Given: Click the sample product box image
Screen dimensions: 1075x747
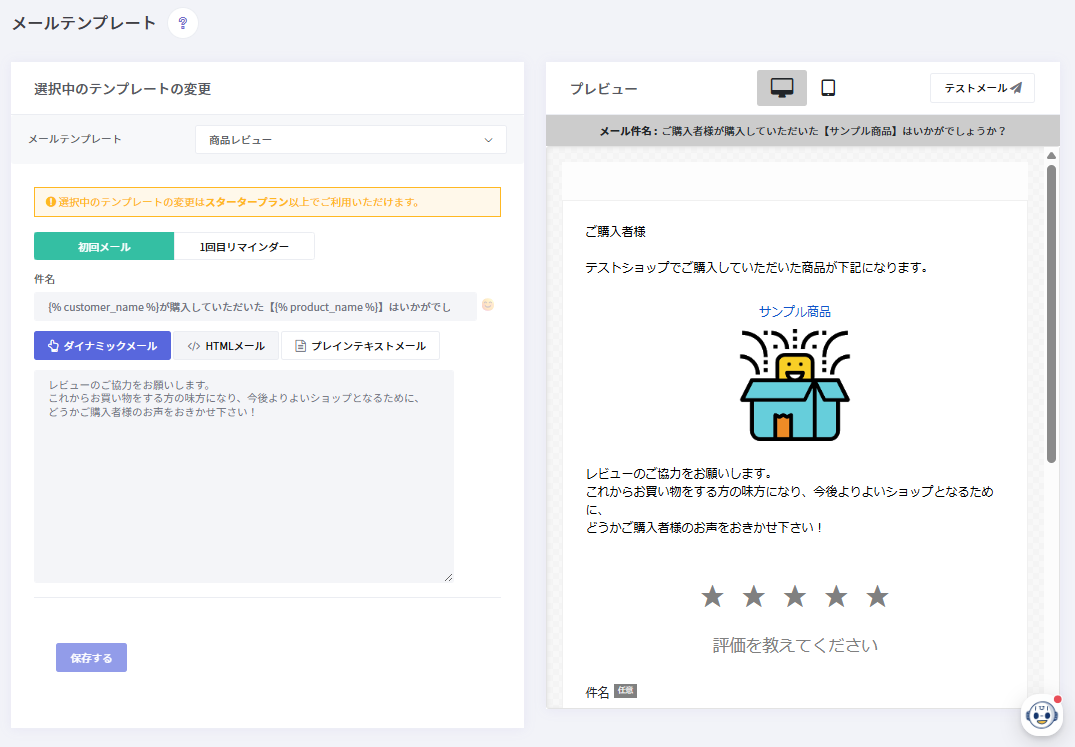Looking at the screenshot, I should (794, 385).
